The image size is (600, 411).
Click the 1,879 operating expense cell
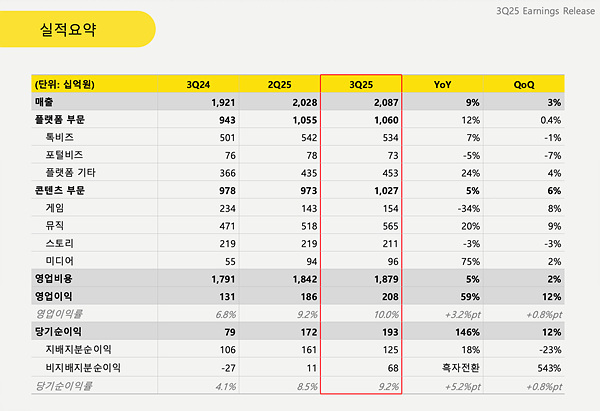(x=381, y=278)
